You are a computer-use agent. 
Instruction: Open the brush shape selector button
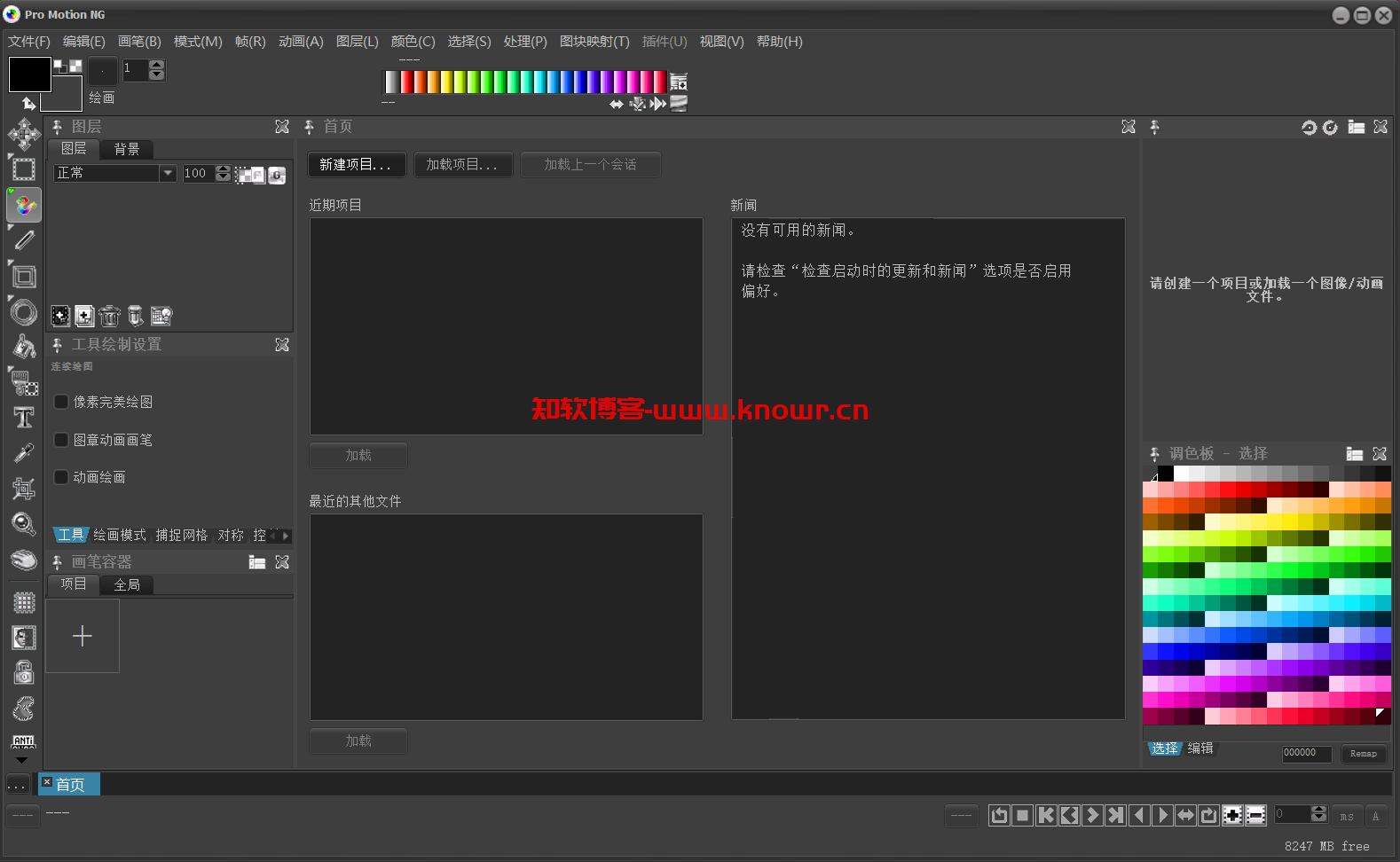tap(103, 70)
